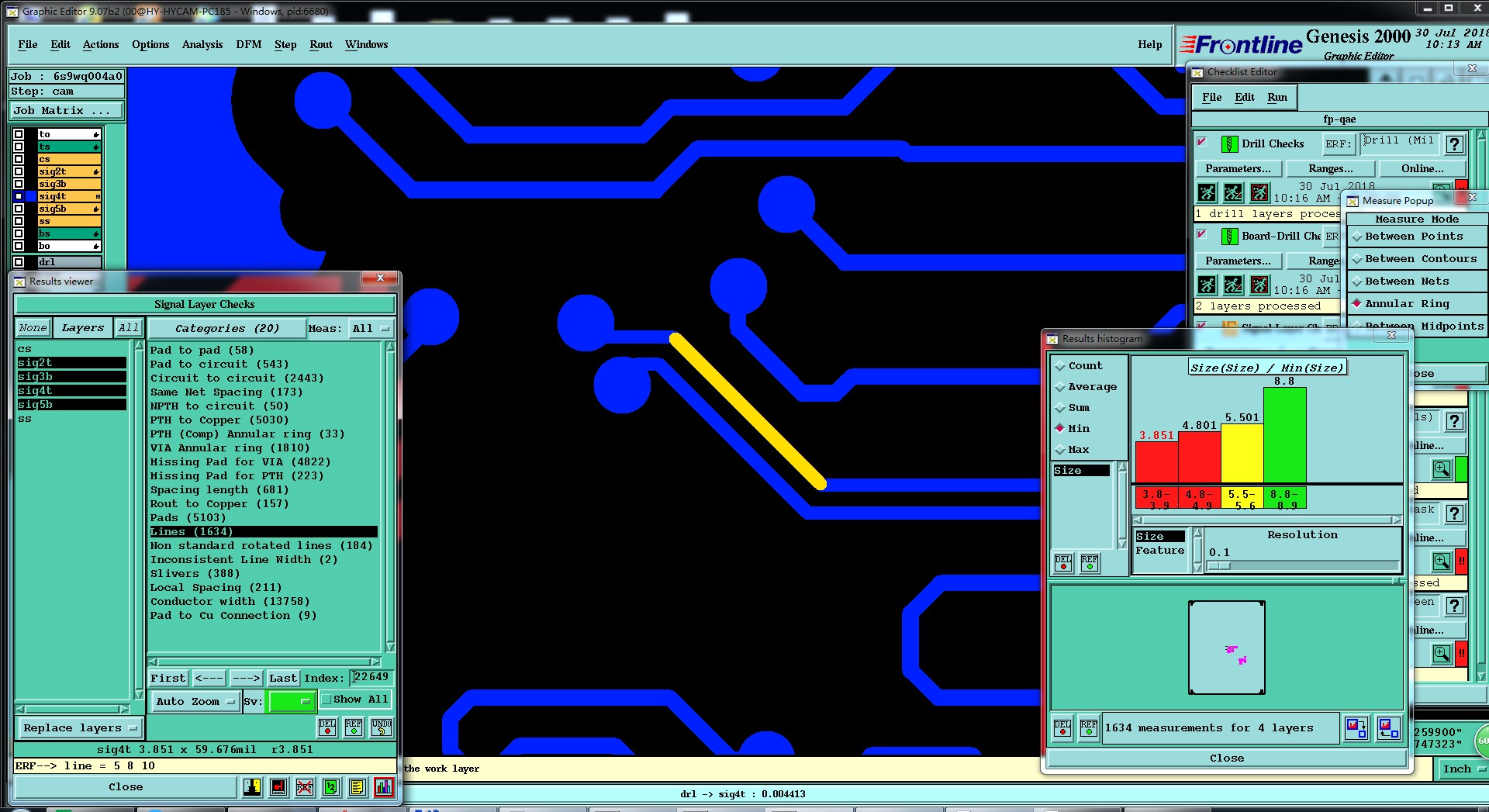1489x812 pixels.
Task: Toggle the Show All checkbox
Action: pyautogui.click(x=327, y=700)
